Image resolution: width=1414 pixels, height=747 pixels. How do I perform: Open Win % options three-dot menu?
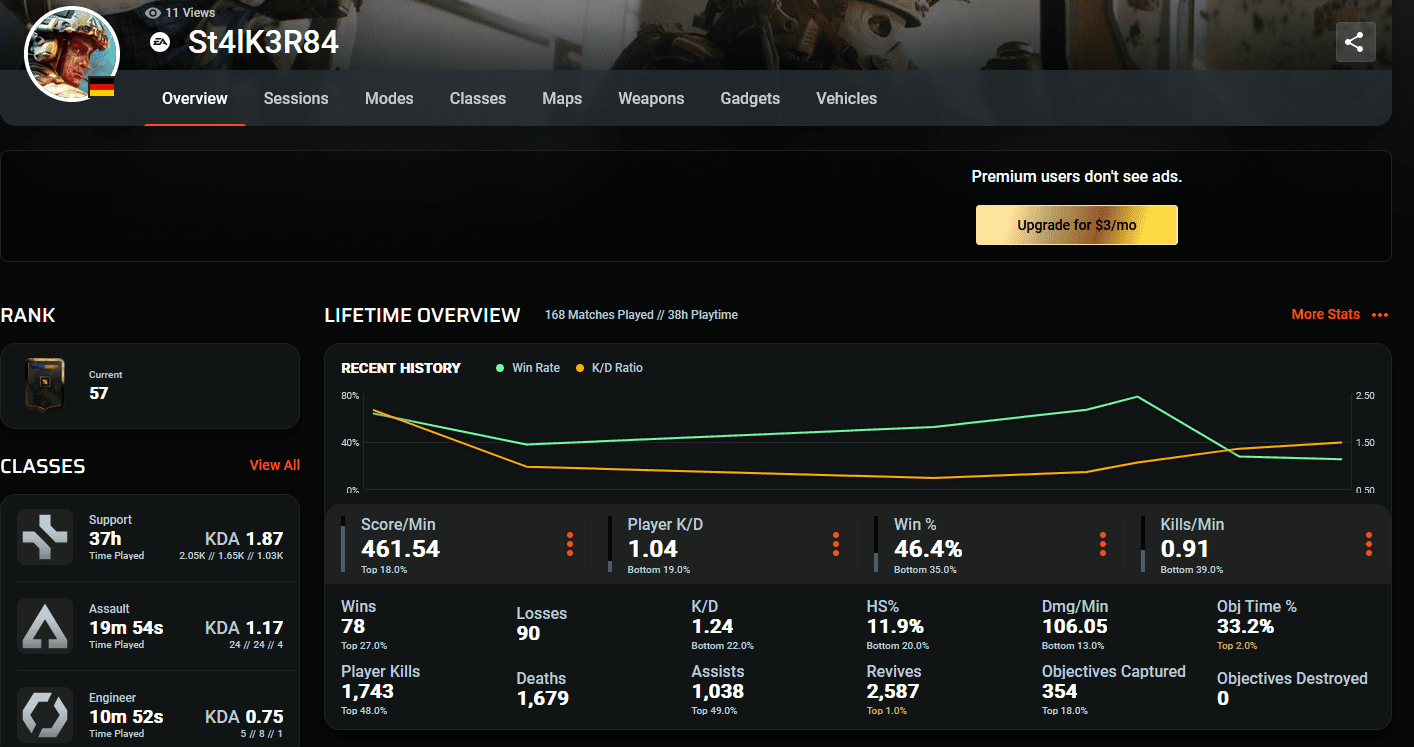pyautogui.click(x=1103, y=544)
